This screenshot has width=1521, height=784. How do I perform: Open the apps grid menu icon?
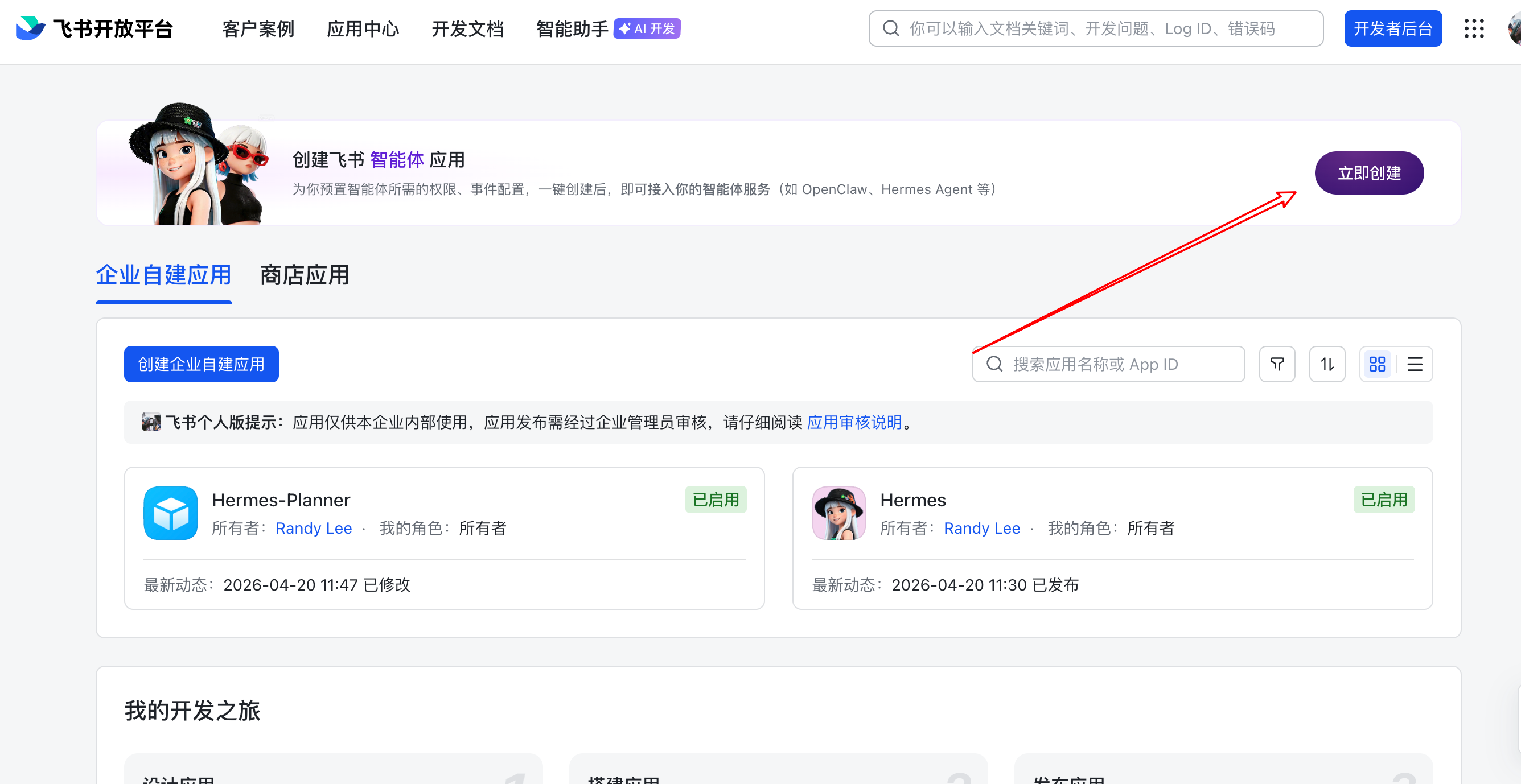coord(1474,28)
